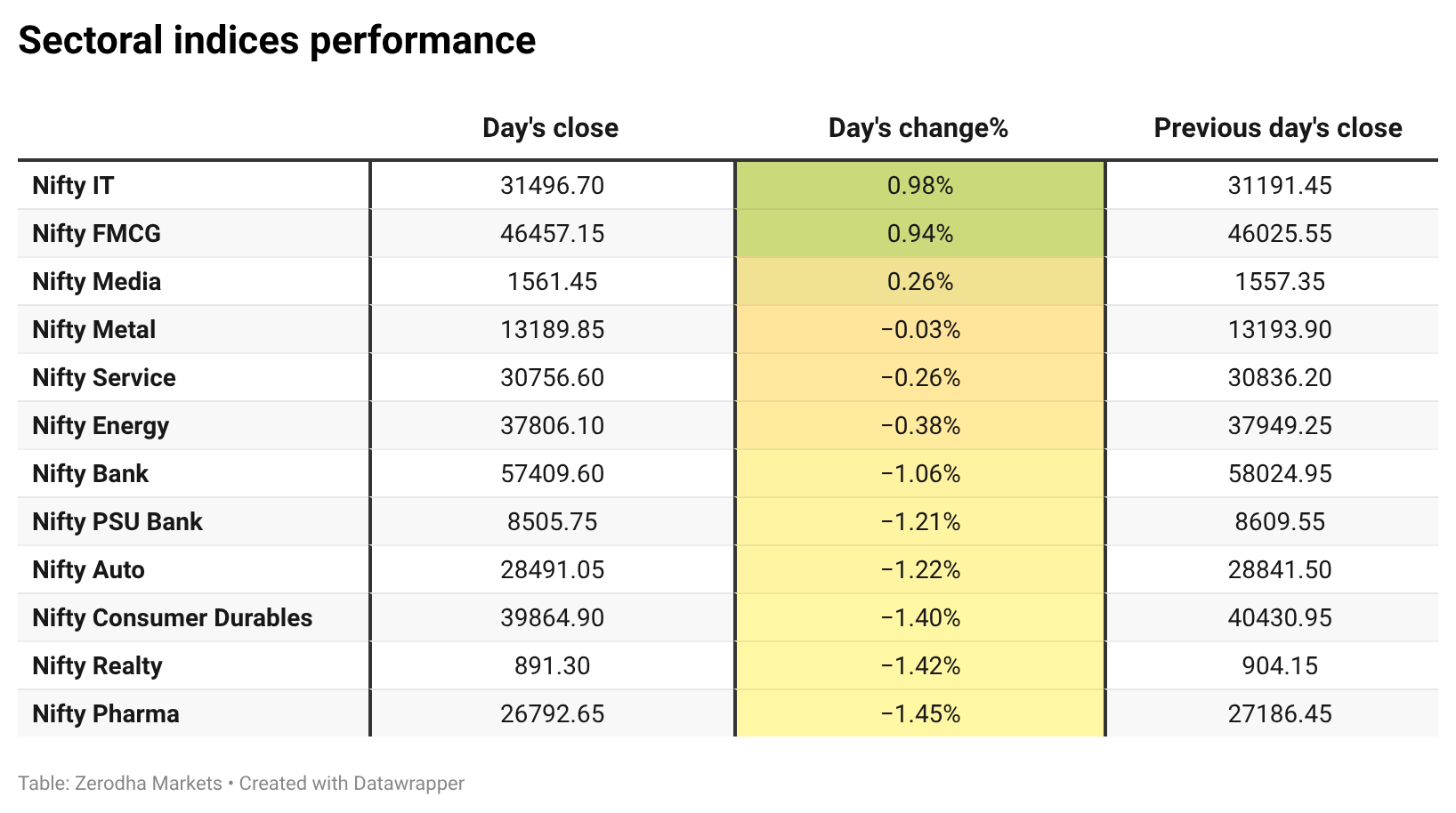This screenshot has height=813, width=1456.
Task: Click the Nifty Auto day's close 28491.05
Action: [552, 569]
